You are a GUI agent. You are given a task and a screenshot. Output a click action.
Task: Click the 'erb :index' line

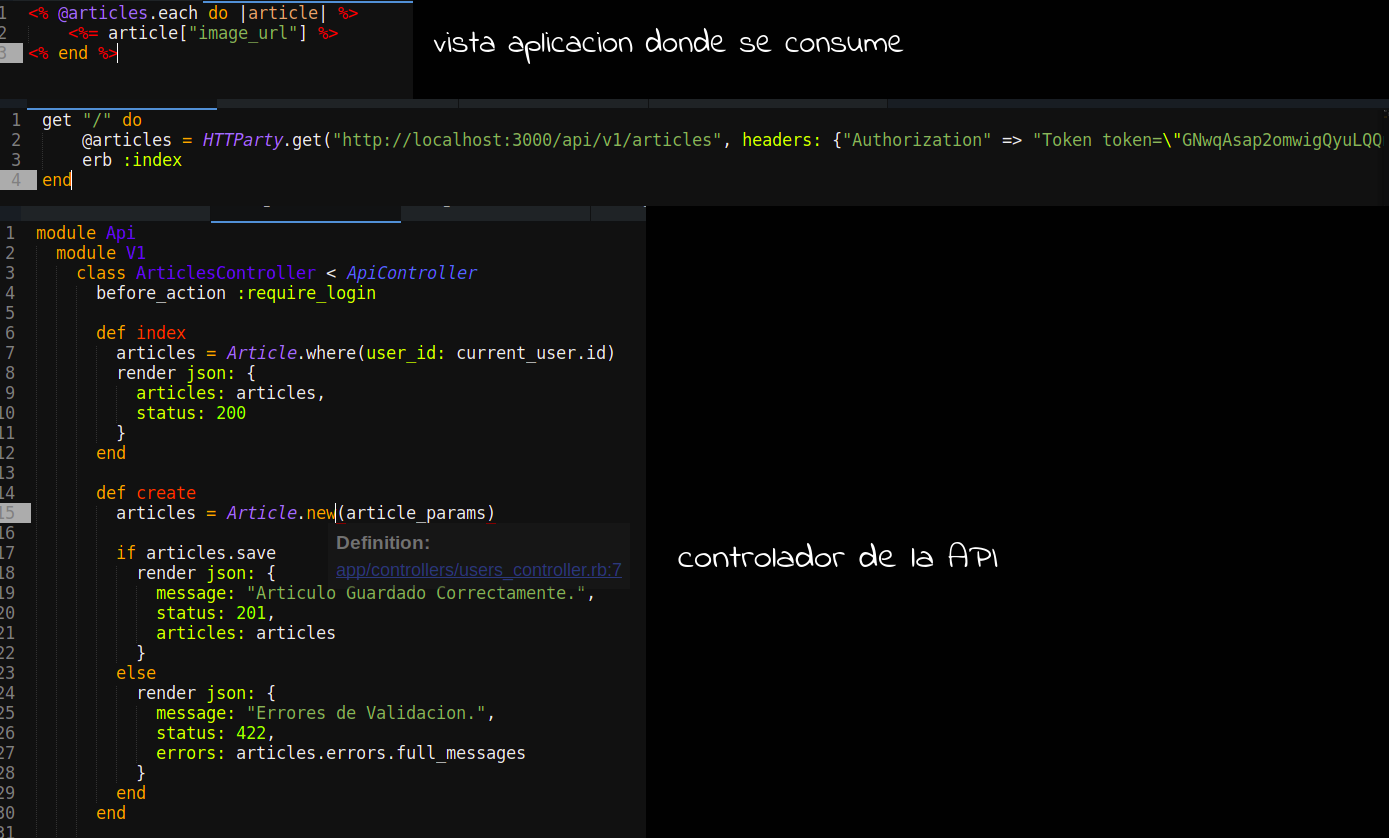132,160
